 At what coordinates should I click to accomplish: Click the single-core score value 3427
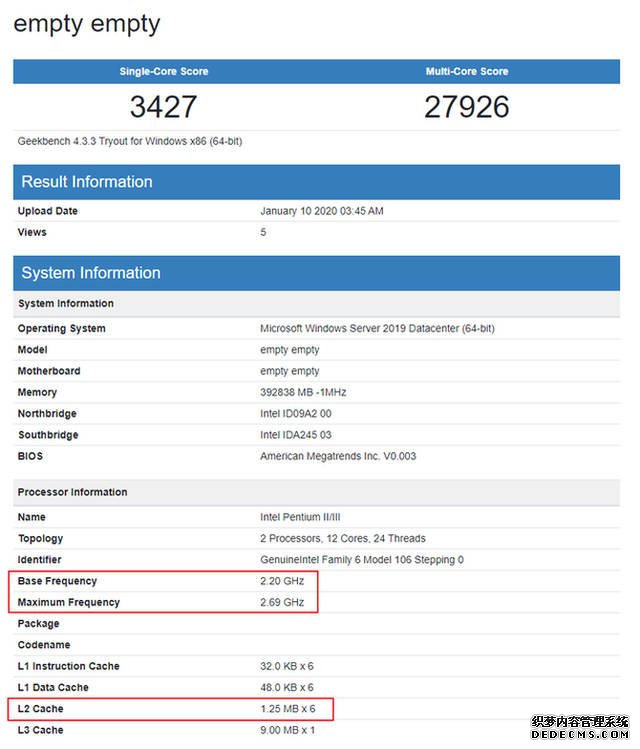[x=163, y=107]
